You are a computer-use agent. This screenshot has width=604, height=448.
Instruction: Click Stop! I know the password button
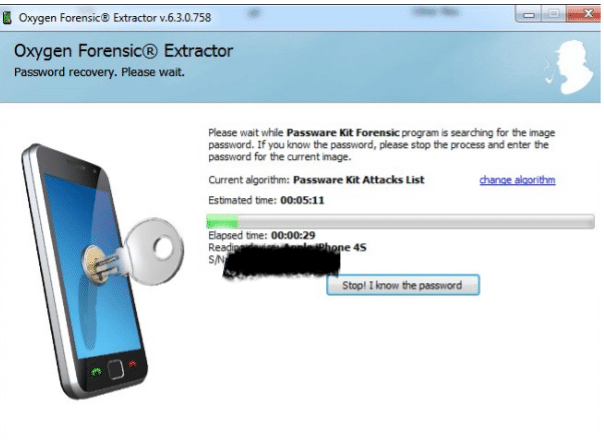tap(403, 285)
